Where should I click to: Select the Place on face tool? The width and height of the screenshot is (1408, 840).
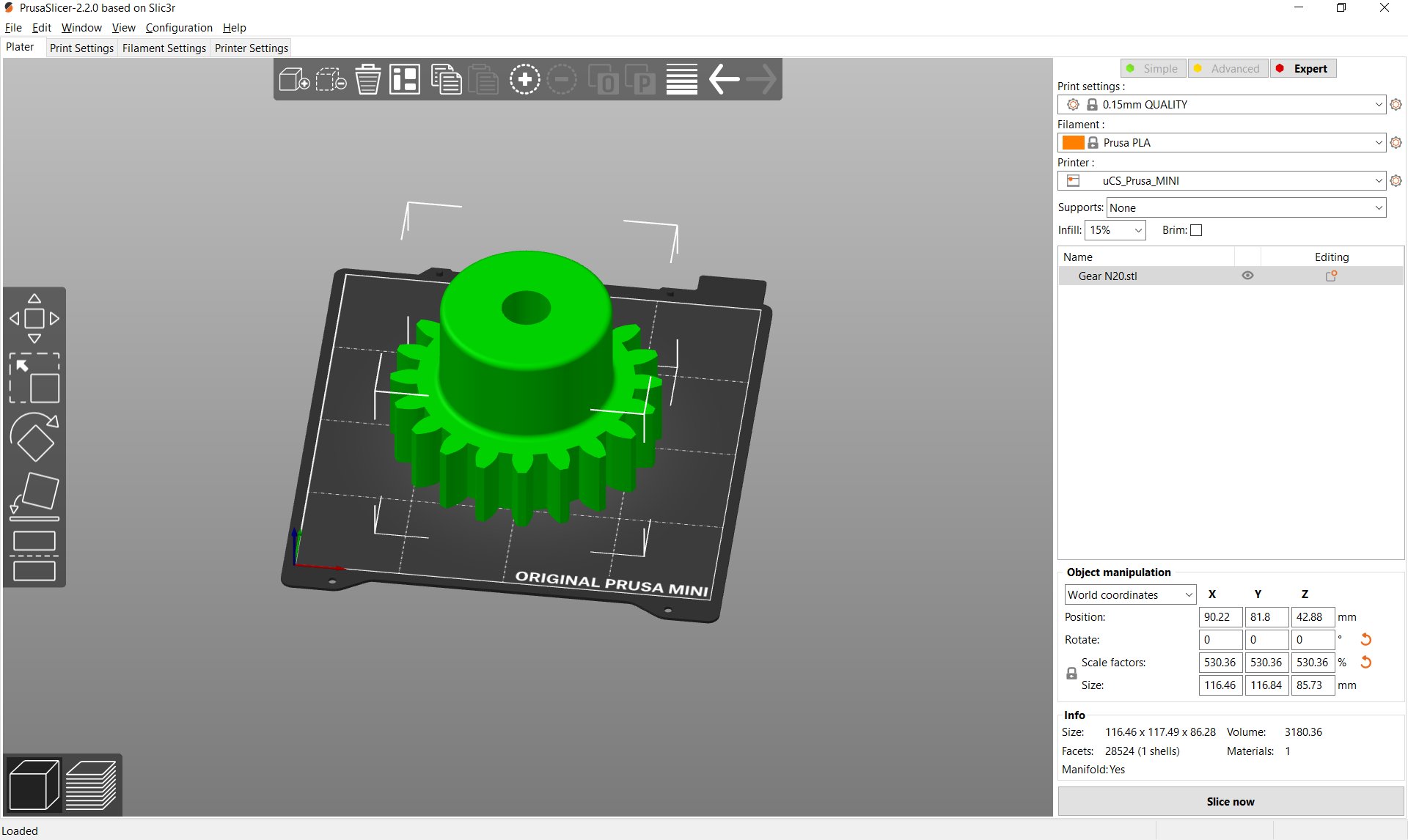point(34,496)
